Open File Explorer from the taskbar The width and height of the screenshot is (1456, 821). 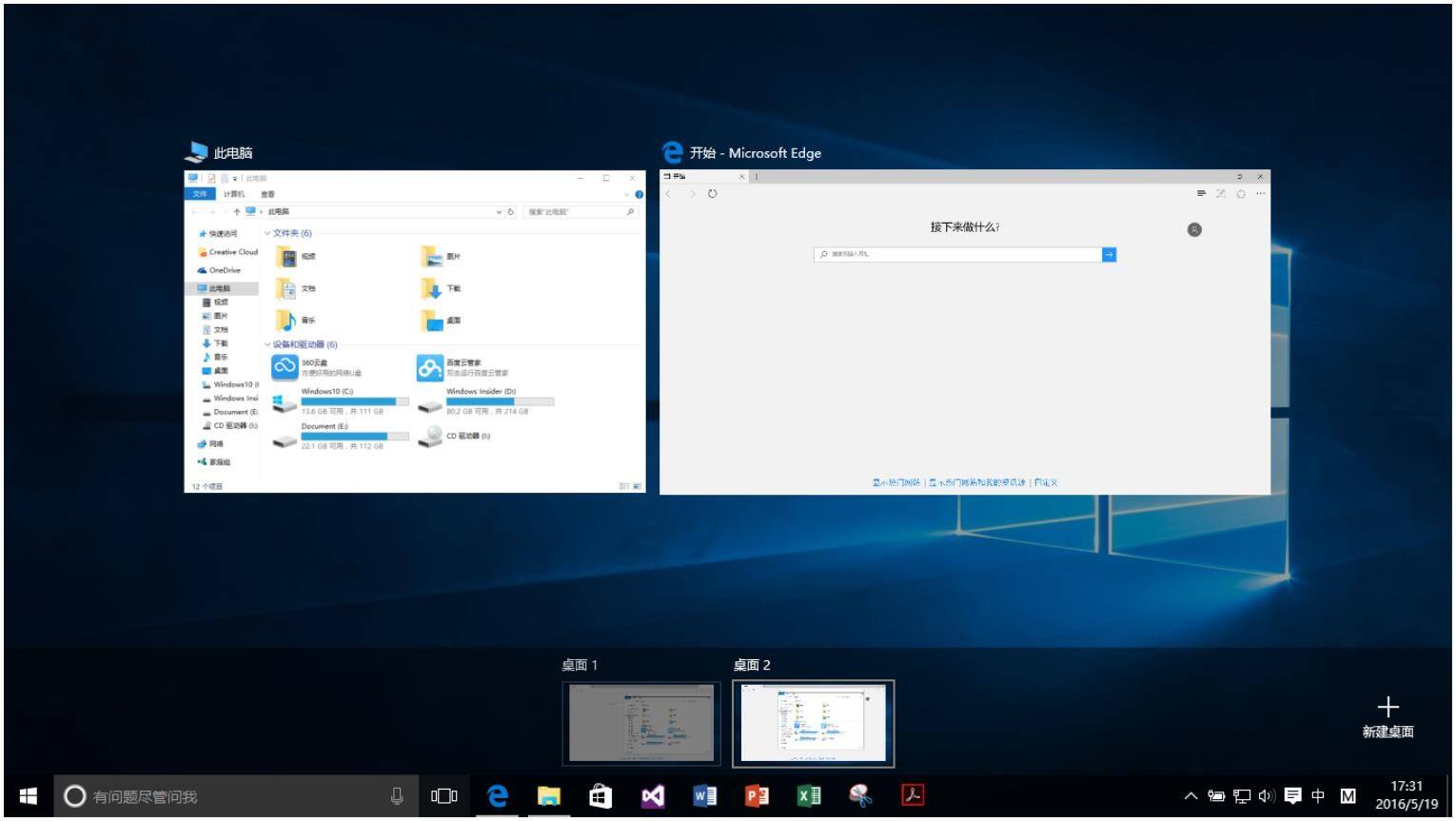[549, 795]
